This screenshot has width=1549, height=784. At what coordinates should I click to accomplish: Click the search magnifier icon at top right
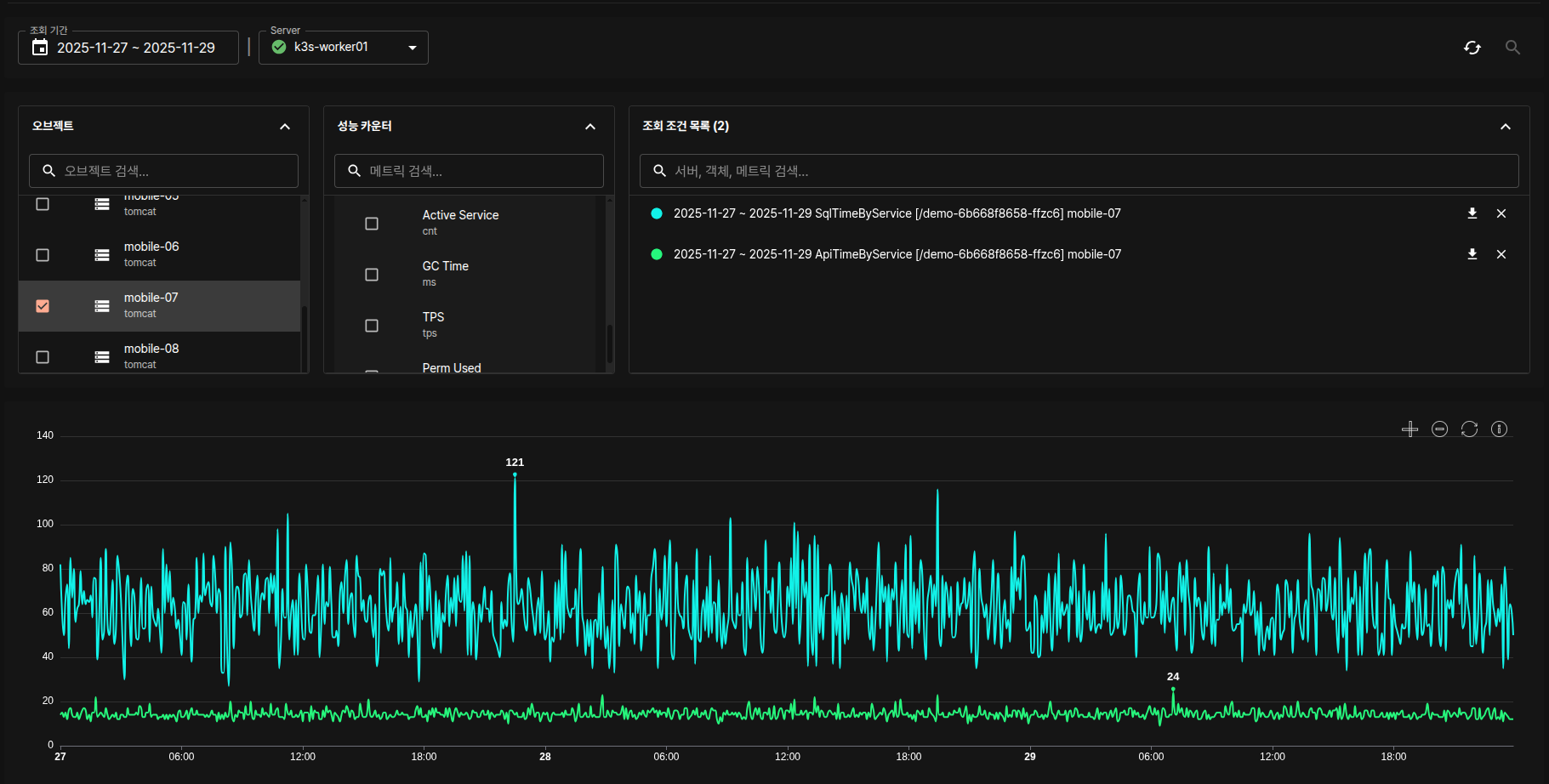(1512, 48)
